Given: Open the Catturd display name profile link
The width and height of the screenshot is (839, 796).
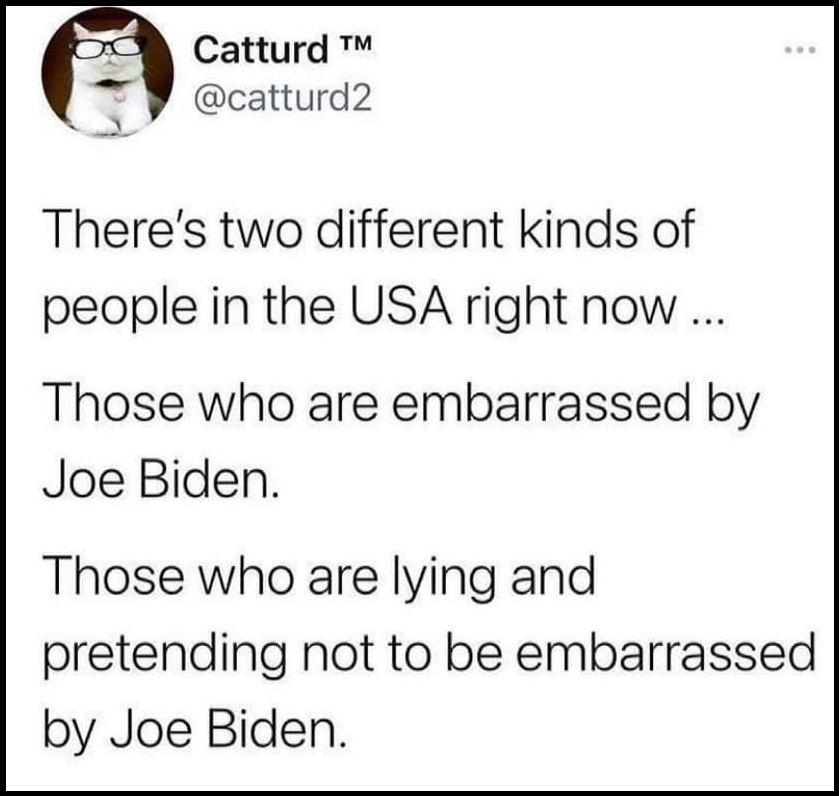Looking at the screenshot, I should click(x=261, y=49).
